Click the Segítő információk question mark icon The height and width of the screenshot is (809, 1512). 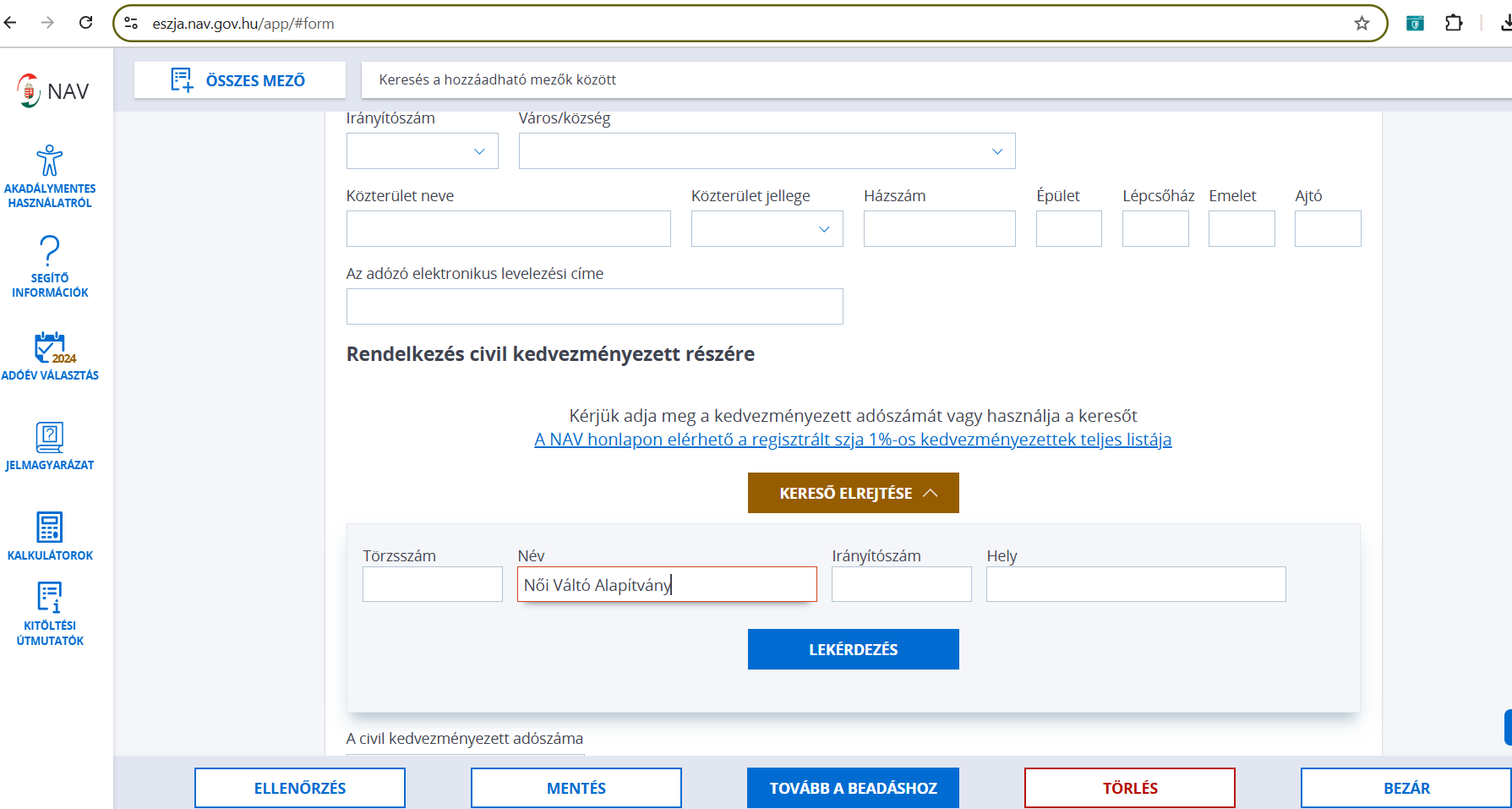pyautogui.click(x=50, y=251)
